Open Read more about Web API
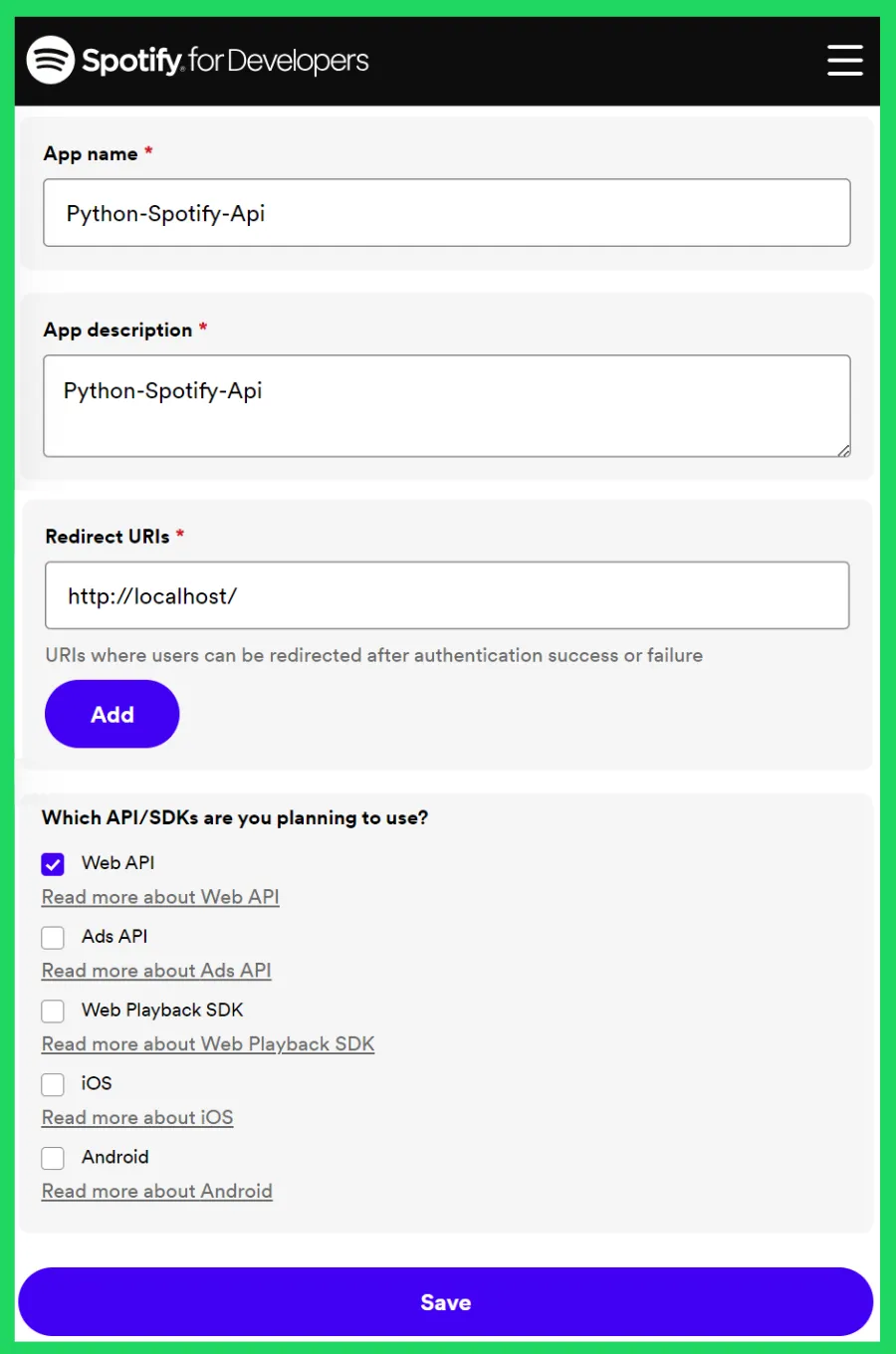 159,896
